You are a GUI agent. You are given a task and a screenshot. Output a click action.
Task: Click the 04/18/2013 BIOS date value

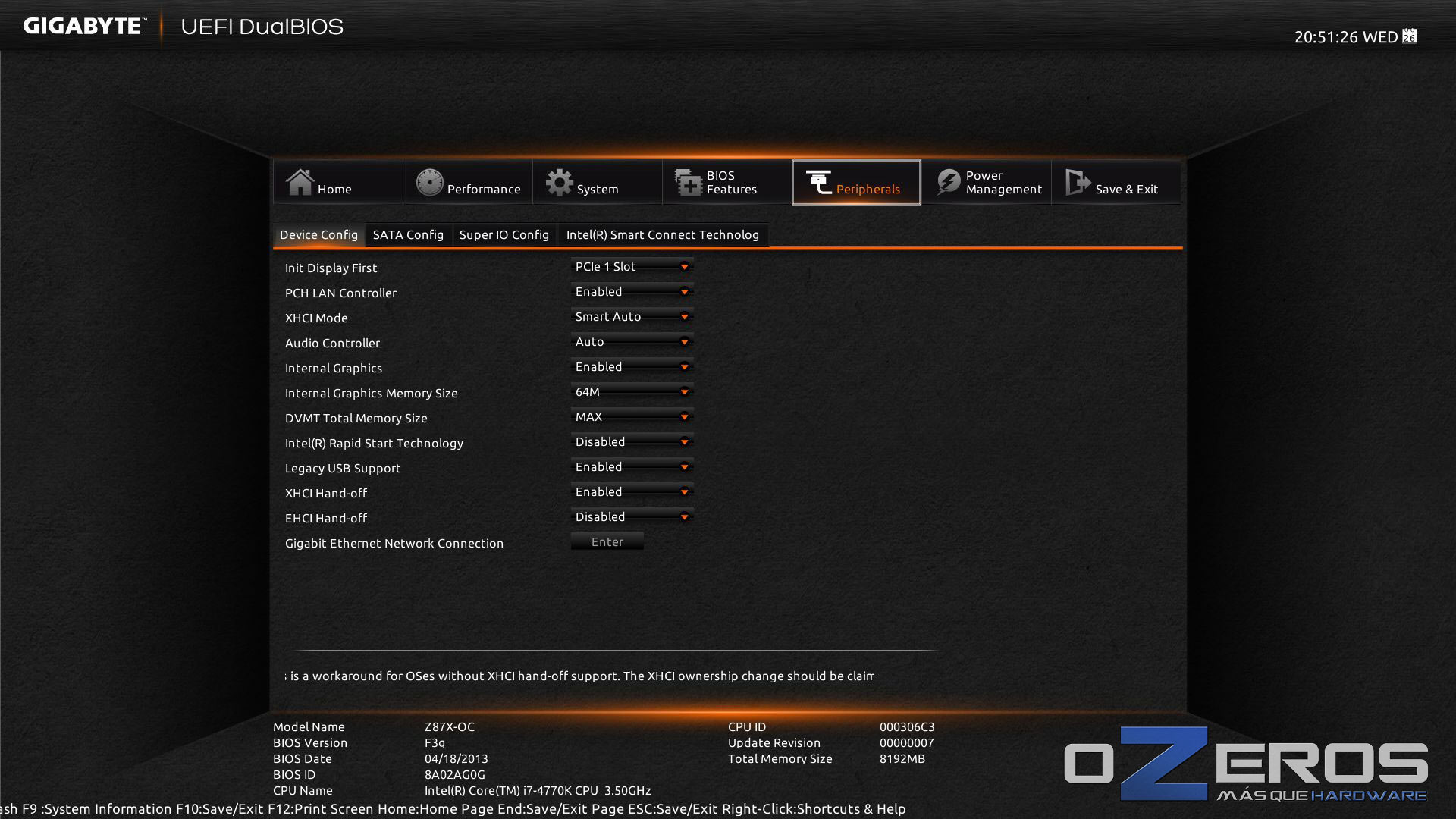click(457, 758)
